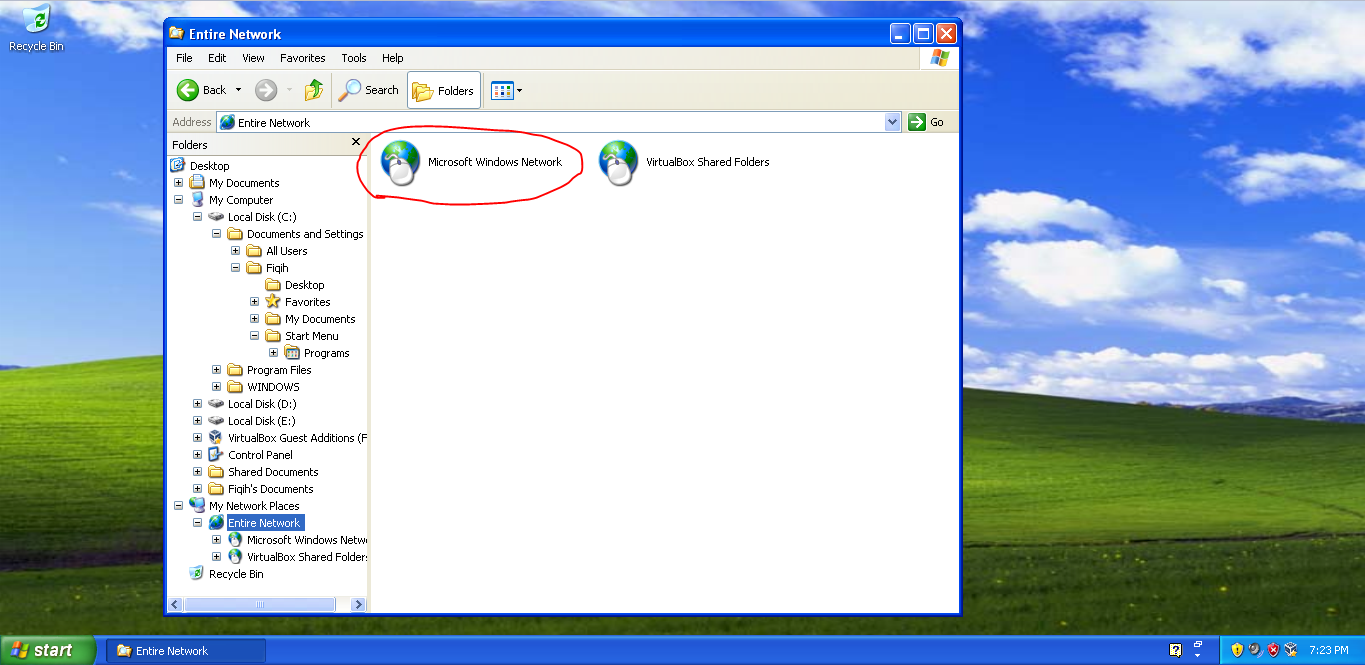Expand the WINDOWS folder node

click(217, 387)
